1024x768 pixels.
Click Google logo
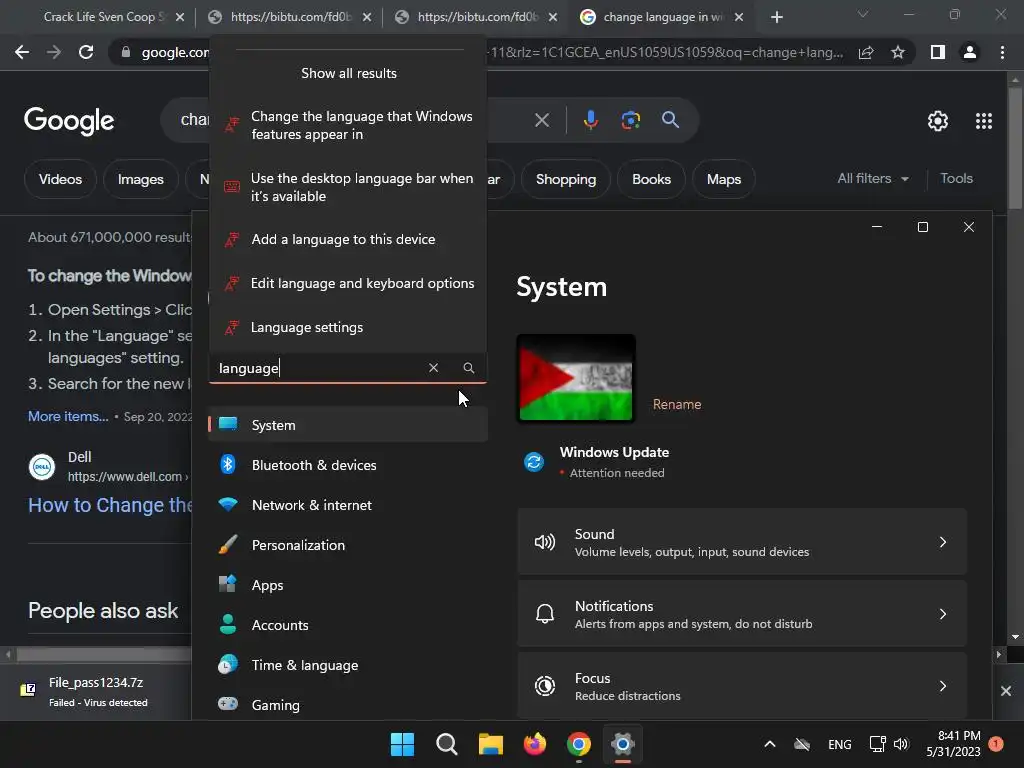69,121
